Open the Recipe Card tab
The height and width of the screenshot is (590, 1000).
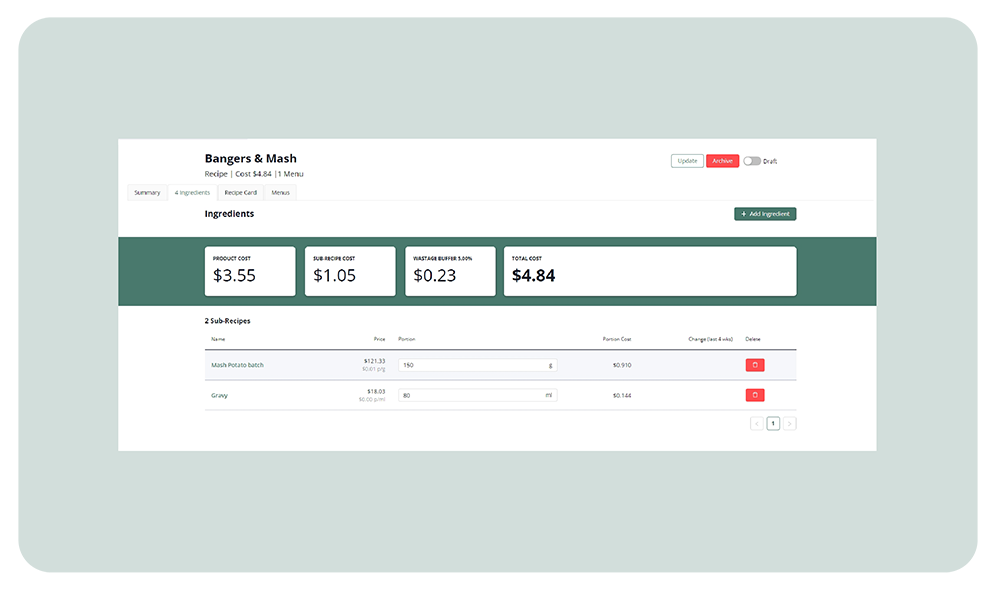point(240,192)
